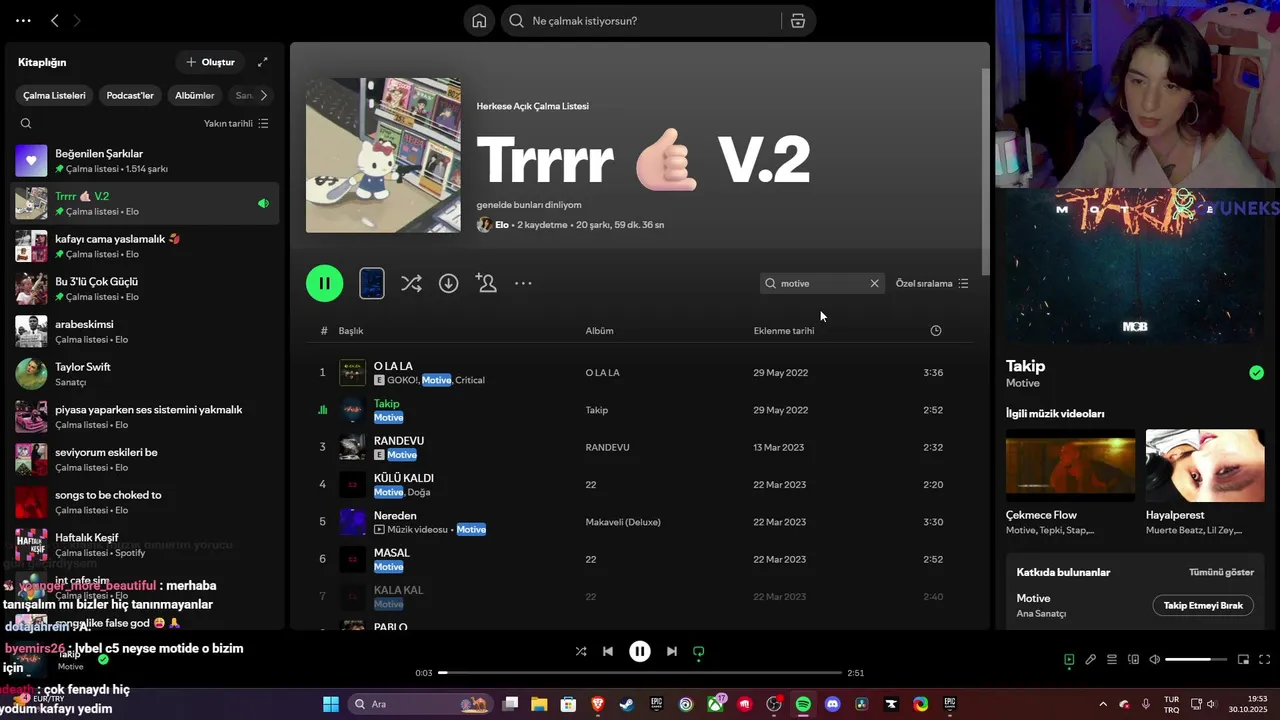Sort by the Başlık column header
Screen dimensions: 1280x720
[x=351, y=331]
